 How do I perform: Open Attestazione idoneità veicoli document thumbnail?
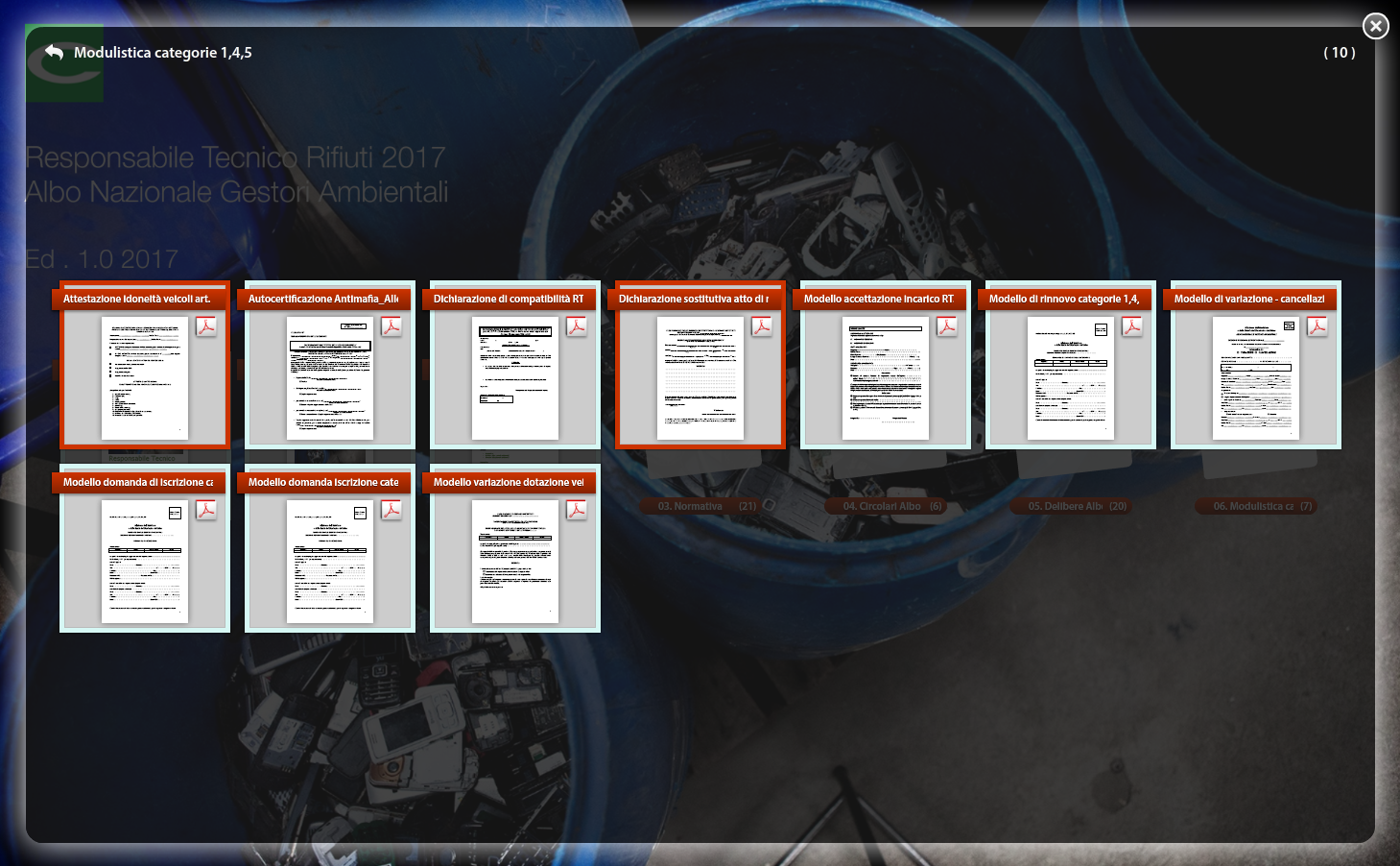coord(145,378)
